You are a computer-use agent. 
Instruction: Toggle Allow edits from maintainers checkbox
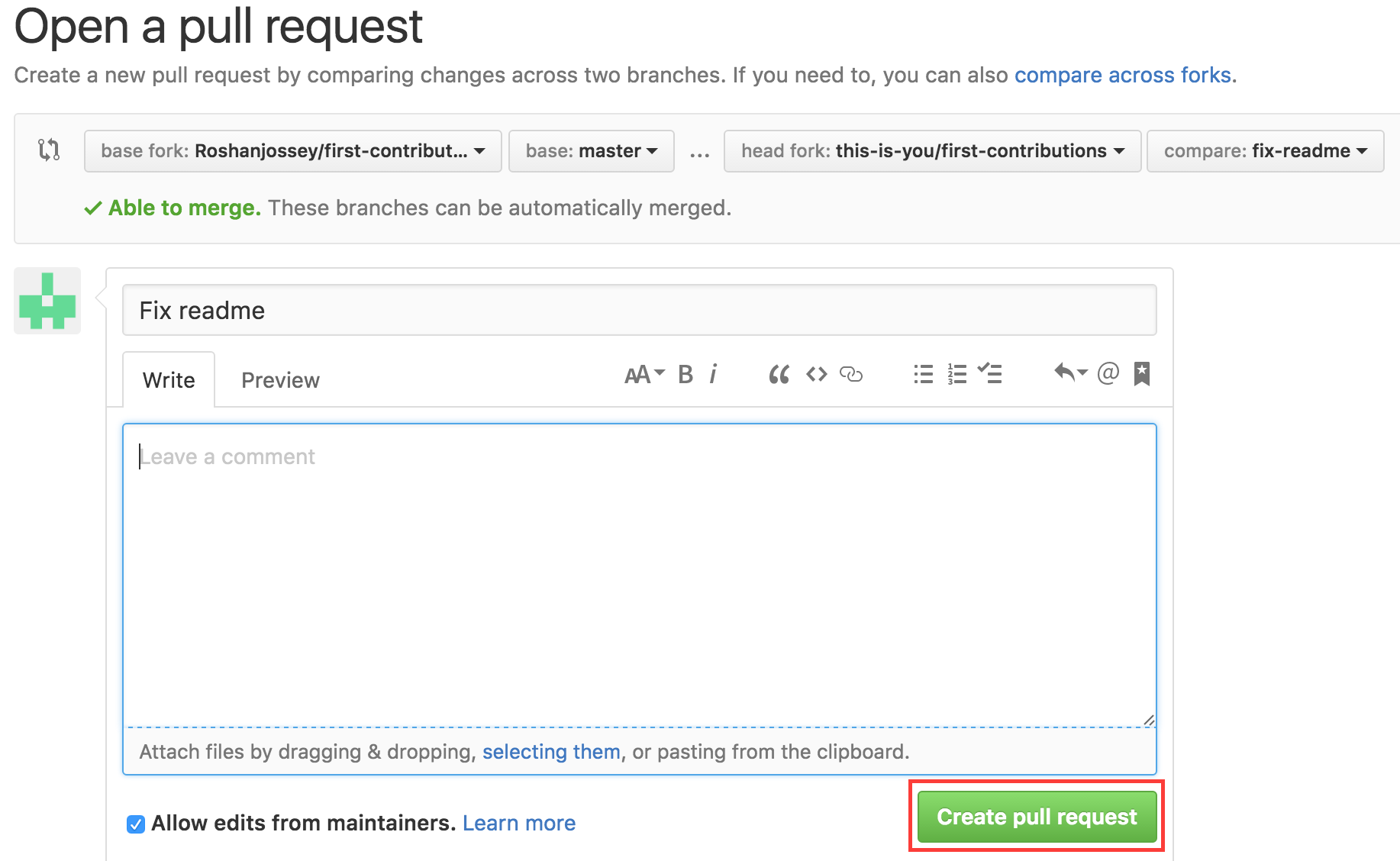[136, 824]
